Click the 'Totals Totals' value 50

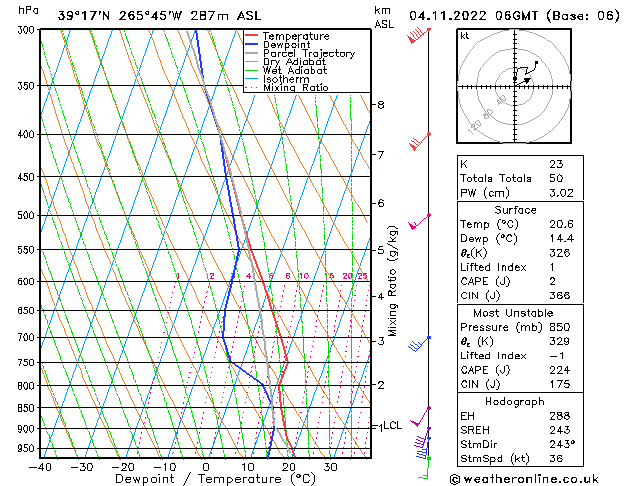(x=556, y=178)
